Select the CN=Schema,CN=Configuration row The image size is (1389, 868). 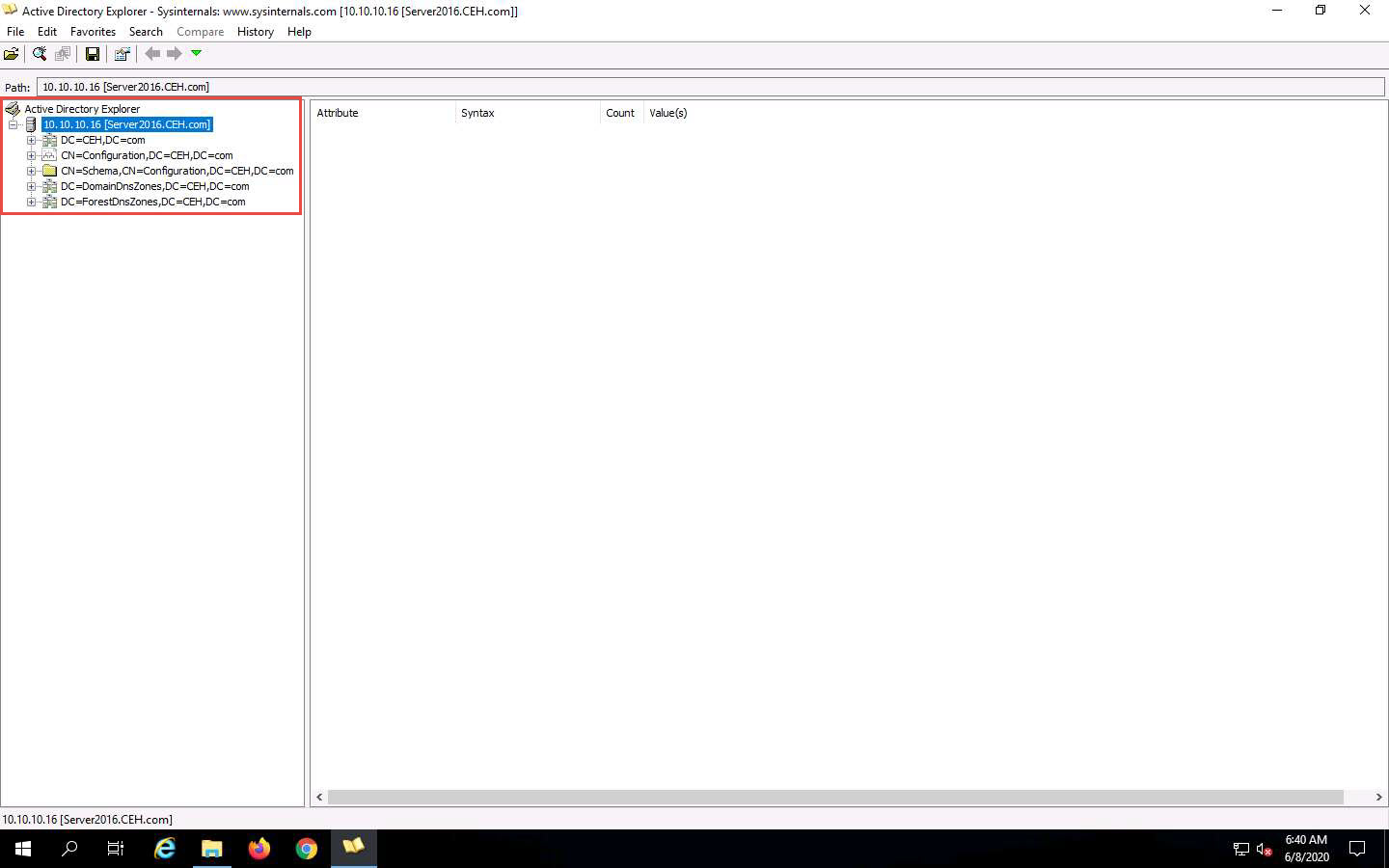[177, 171]
